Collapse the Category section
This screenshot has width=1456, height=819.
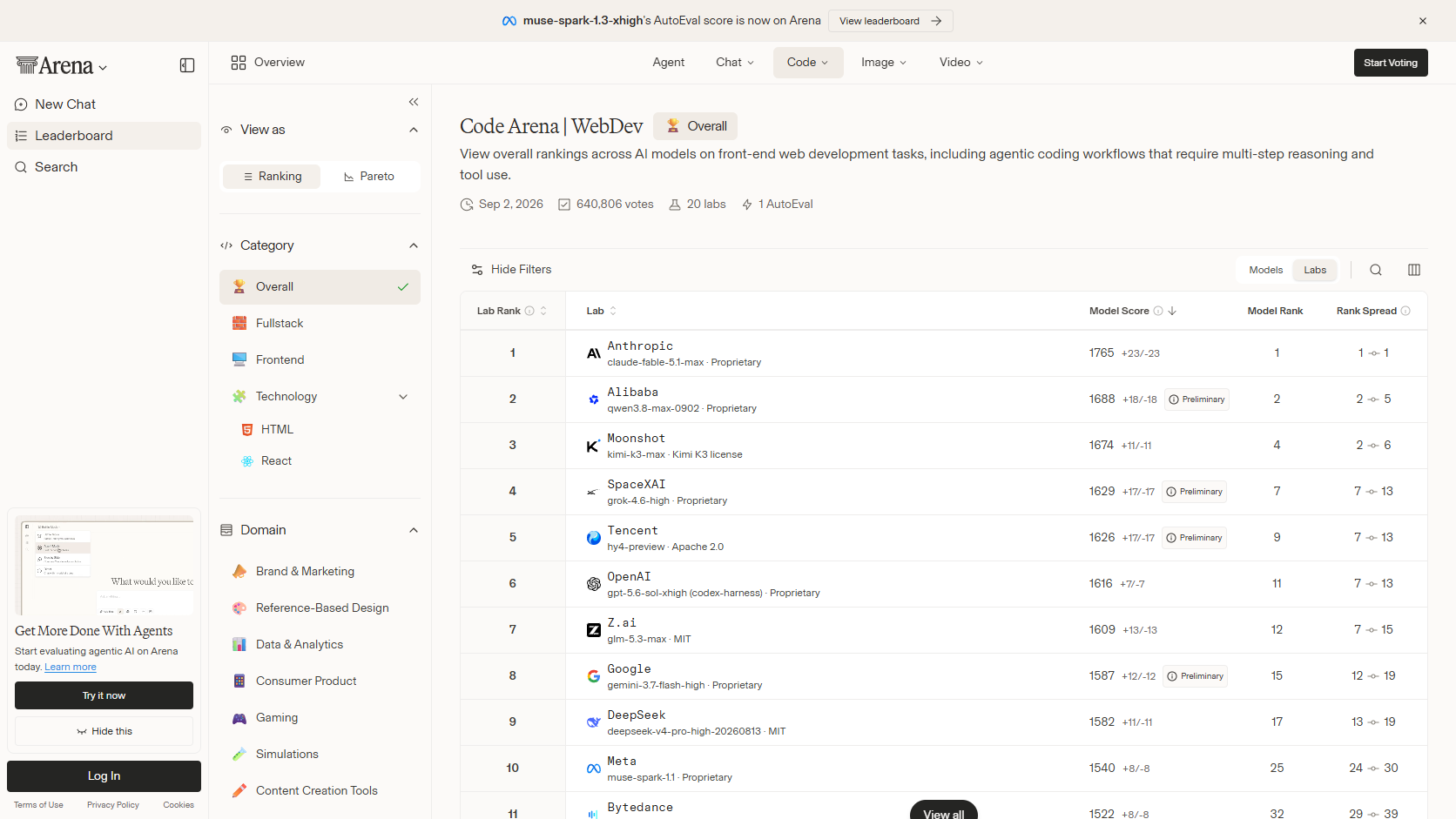pyautogui.click(x=414, y=245)
